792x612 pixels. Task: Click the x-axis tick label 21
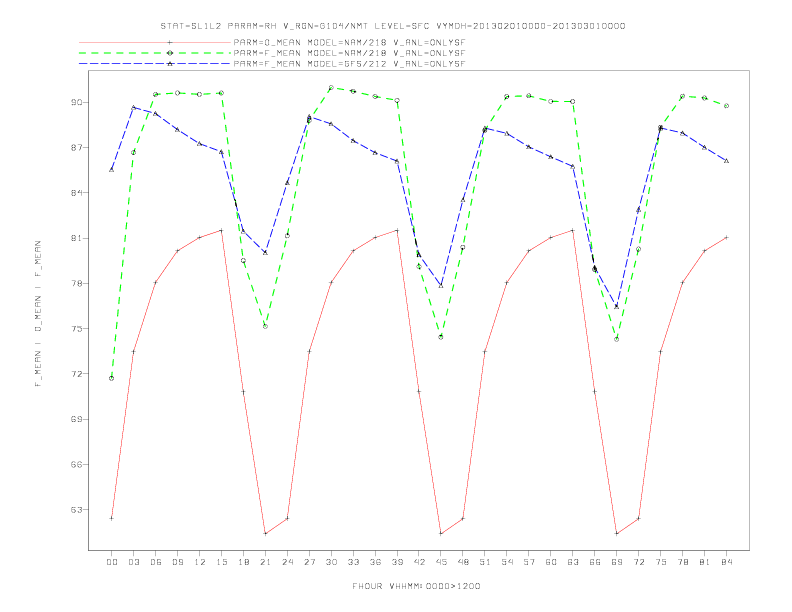click(x=265, y=562)
